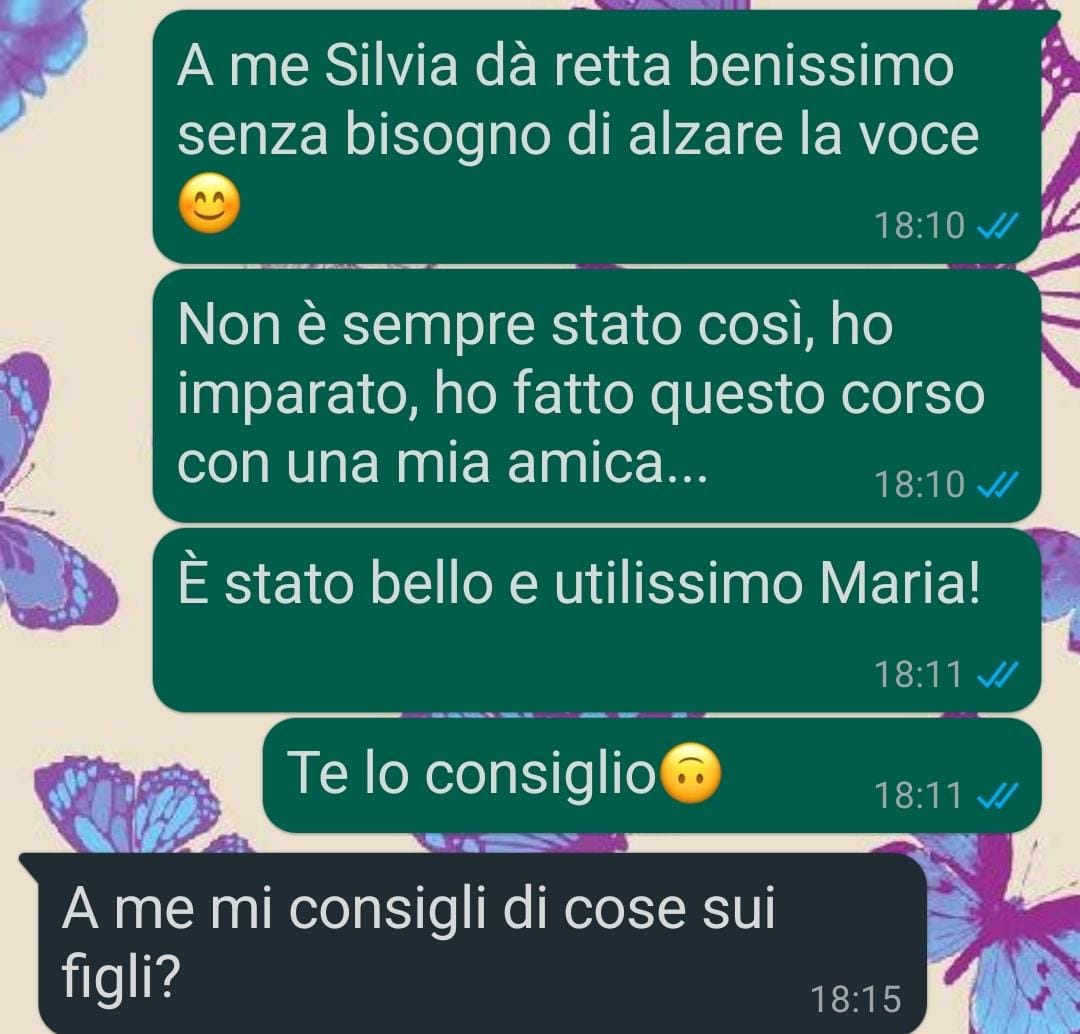
Task: Select the 'È stato bello e utilissimo' bubble
Action: coord(596,620)
